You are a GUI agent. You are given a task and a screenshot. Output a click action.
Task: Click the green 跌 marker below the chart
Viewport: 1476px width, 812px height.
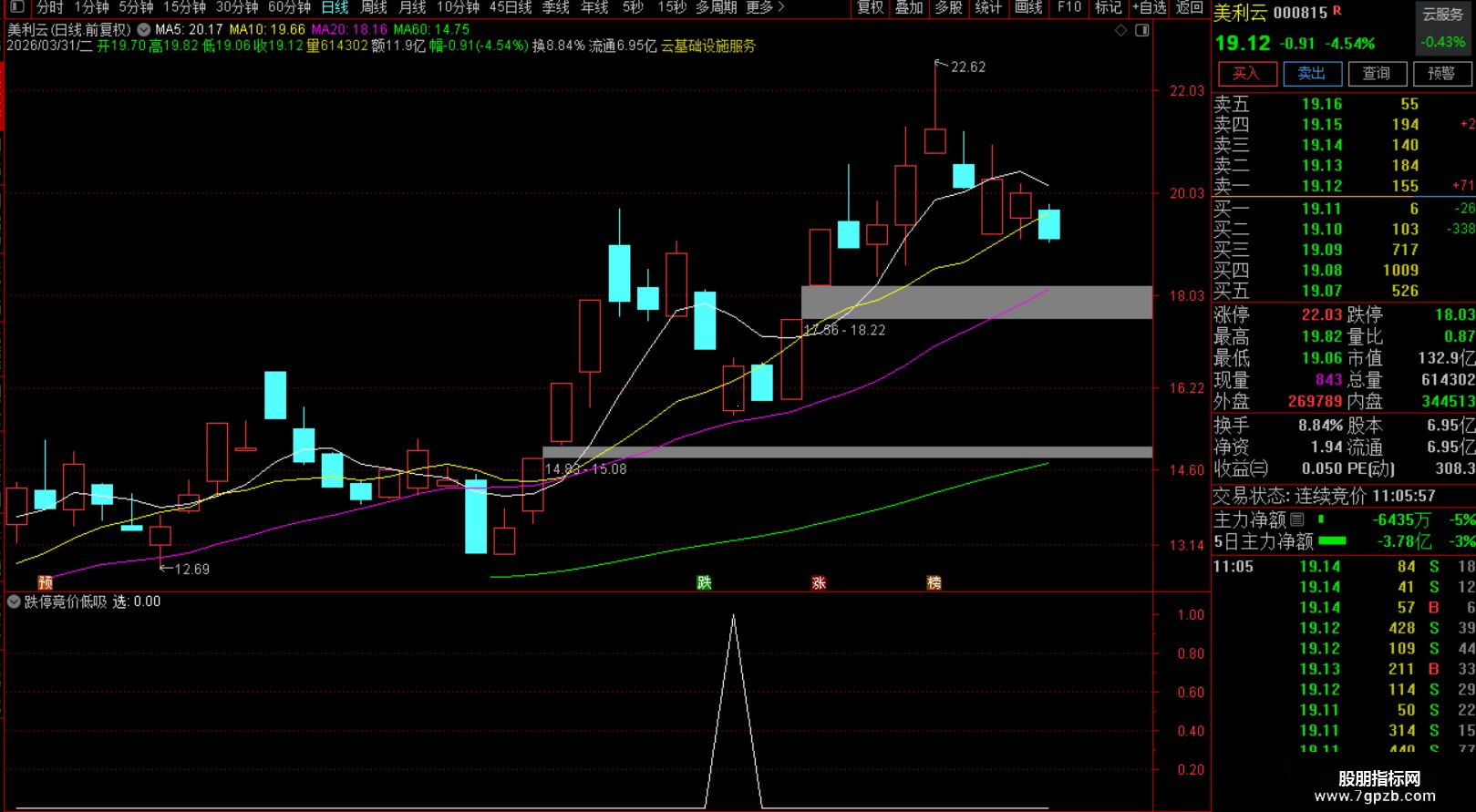(704, 582)
